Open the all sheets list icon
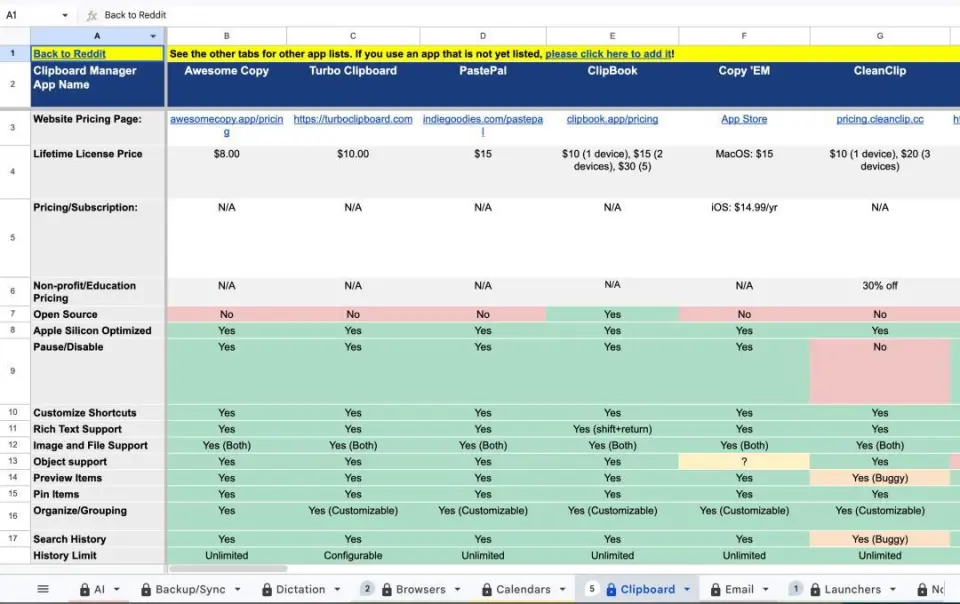The height and width of the screenshot is (604, 960). [x=43, y=589]
